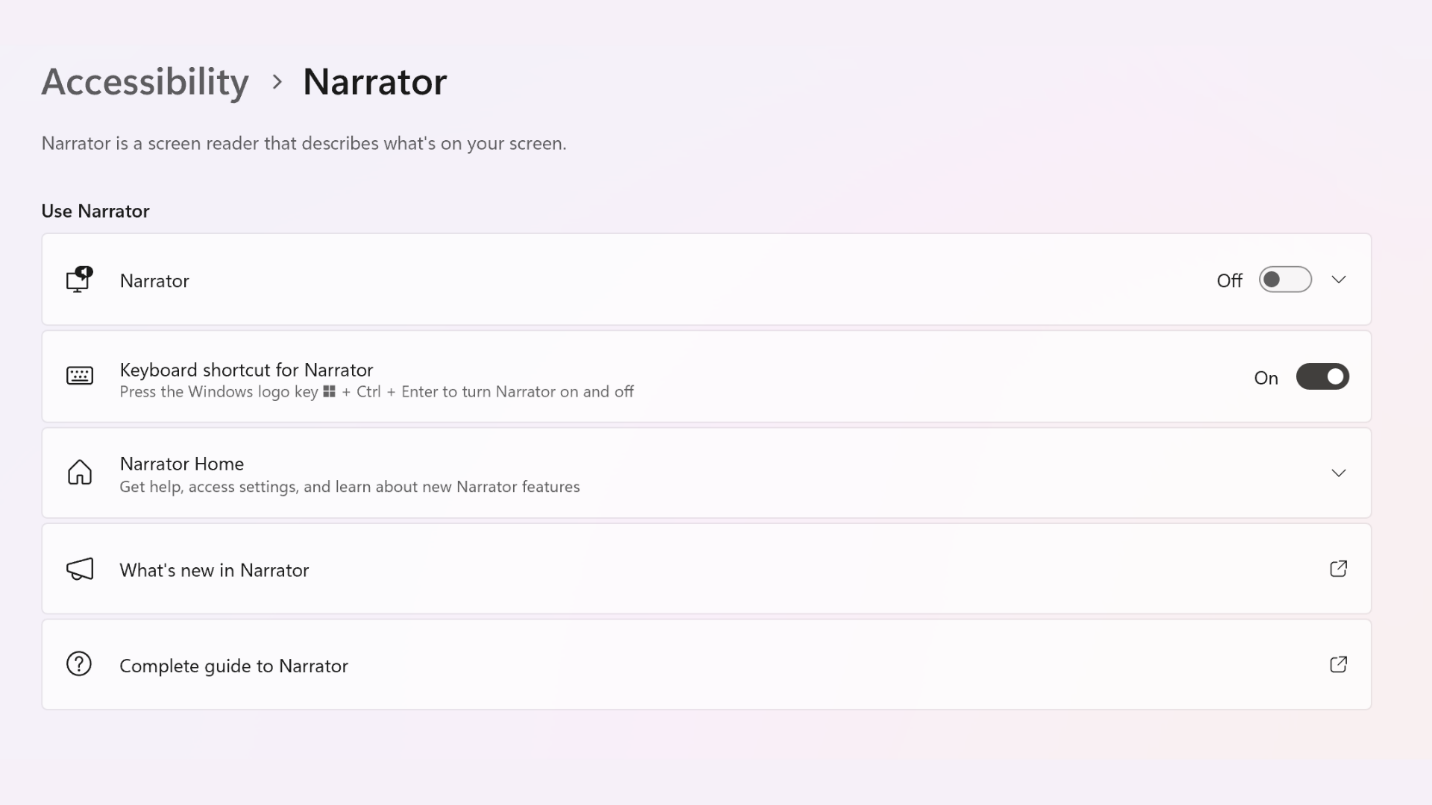Click the Use Narrator section heading

(x=95, y=211)
